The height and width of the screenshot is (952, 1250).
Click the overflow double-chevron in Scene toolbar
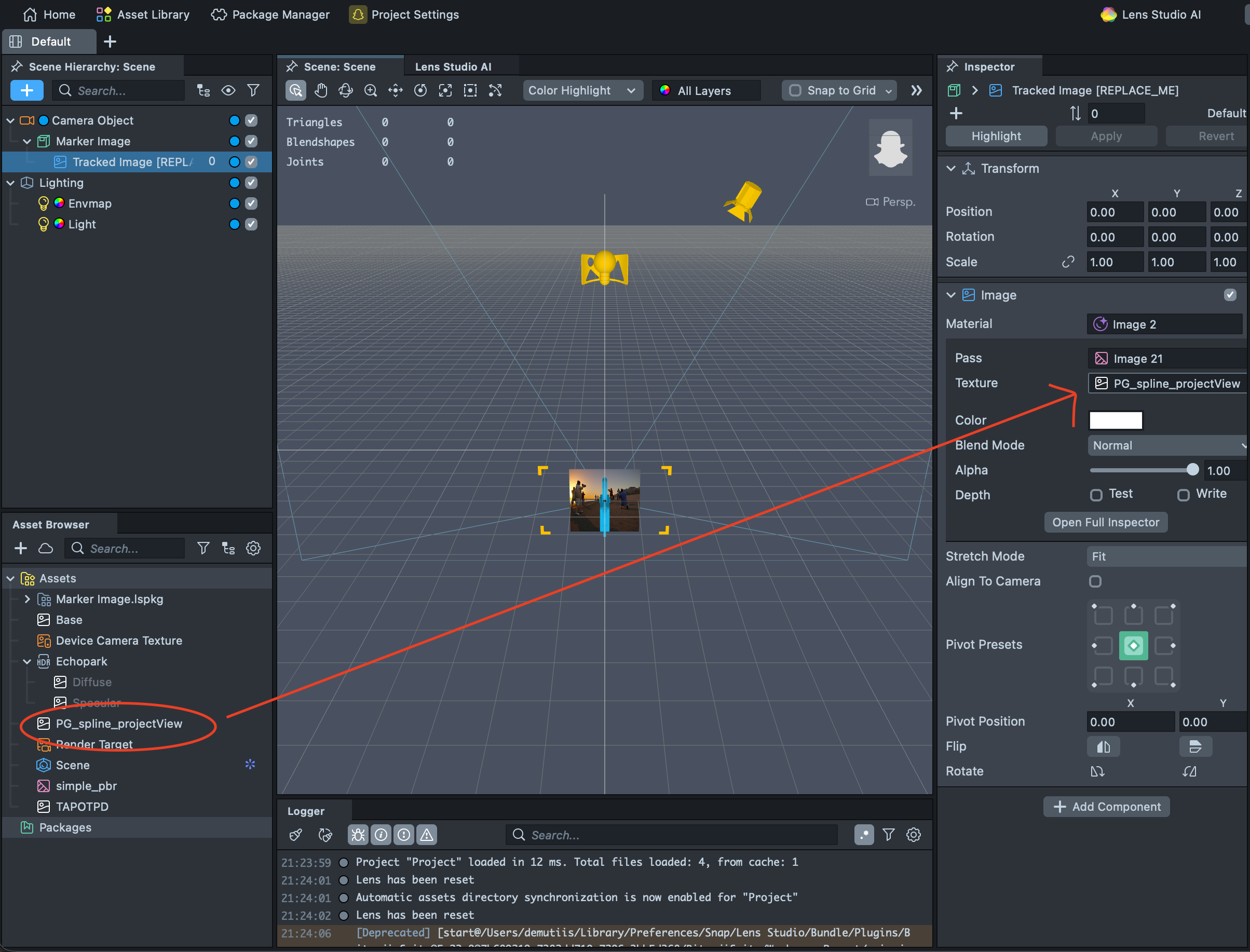point(916,91)
